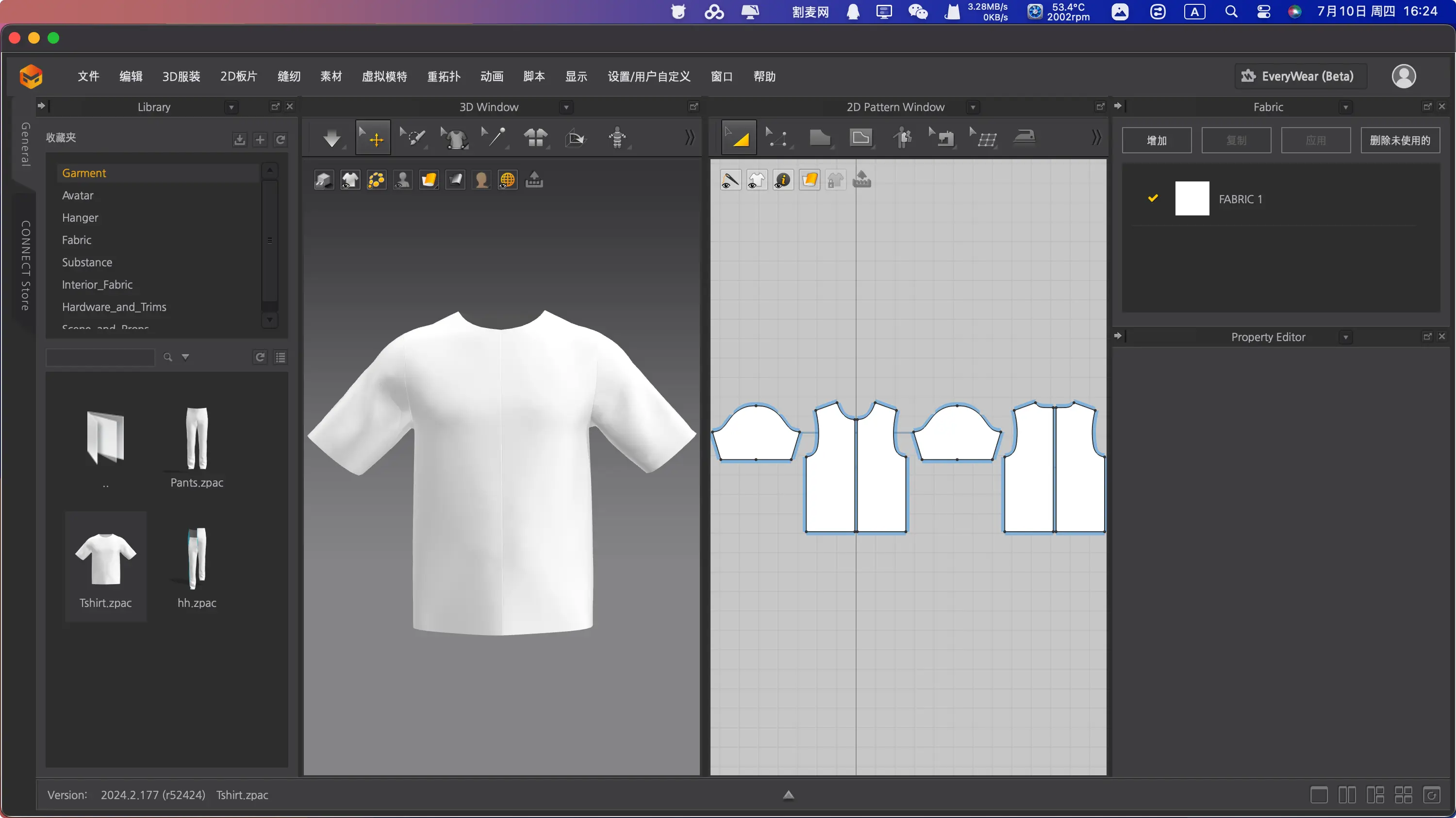The width and height of the screenshot is (1456, 818).
Task: Click the Simulate down-arrow tool
Action: pyautogui.click(x=332, y=138)
